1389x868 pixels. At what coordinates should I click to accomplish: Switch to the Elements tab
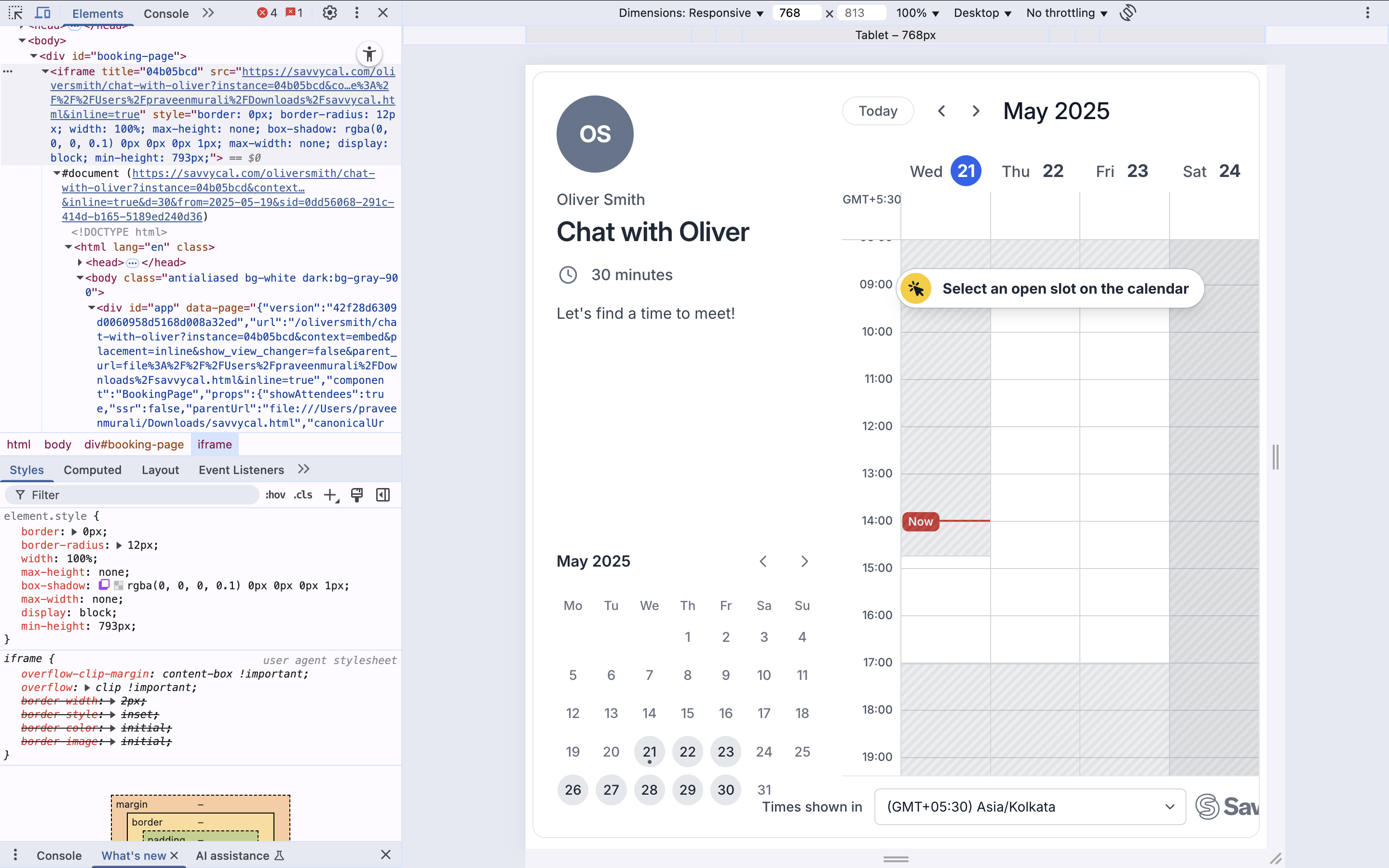coord(97,13)
